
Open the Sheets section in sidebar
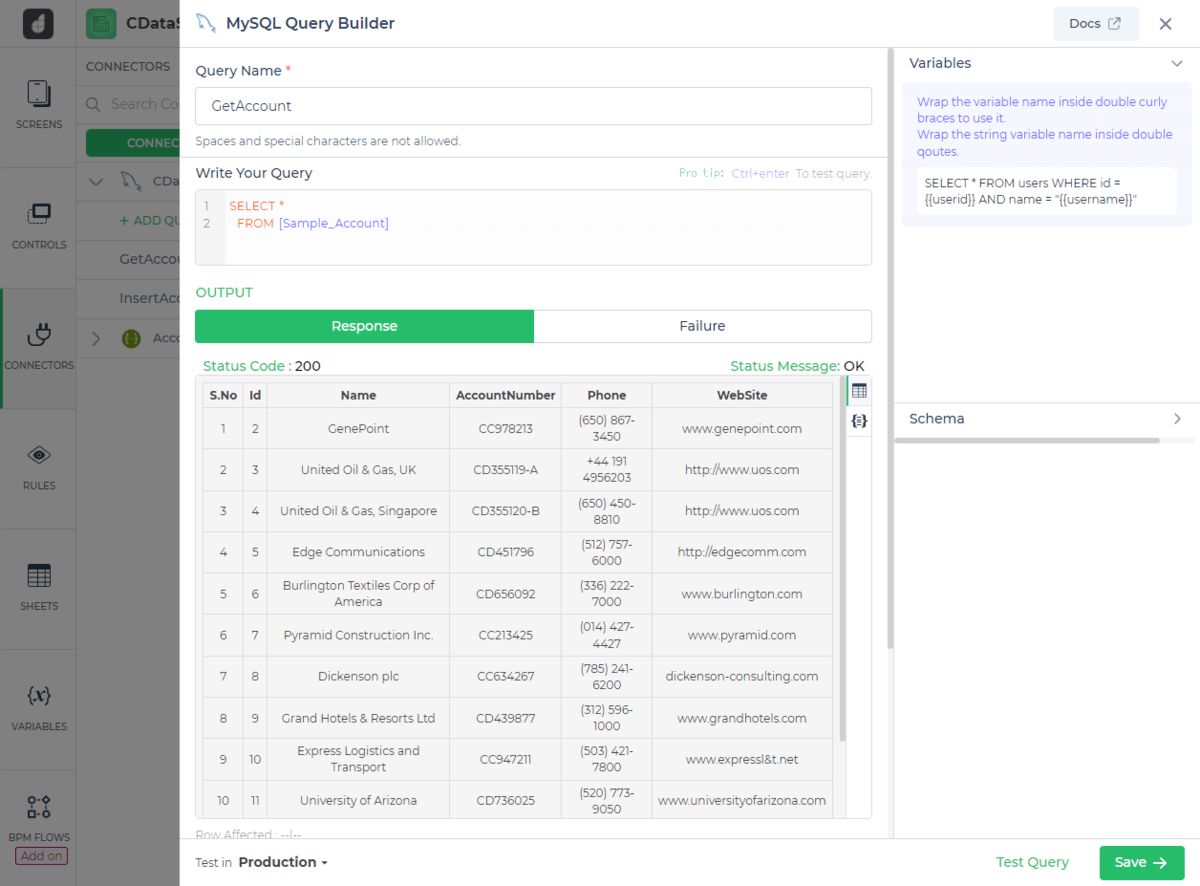(39, 587)
